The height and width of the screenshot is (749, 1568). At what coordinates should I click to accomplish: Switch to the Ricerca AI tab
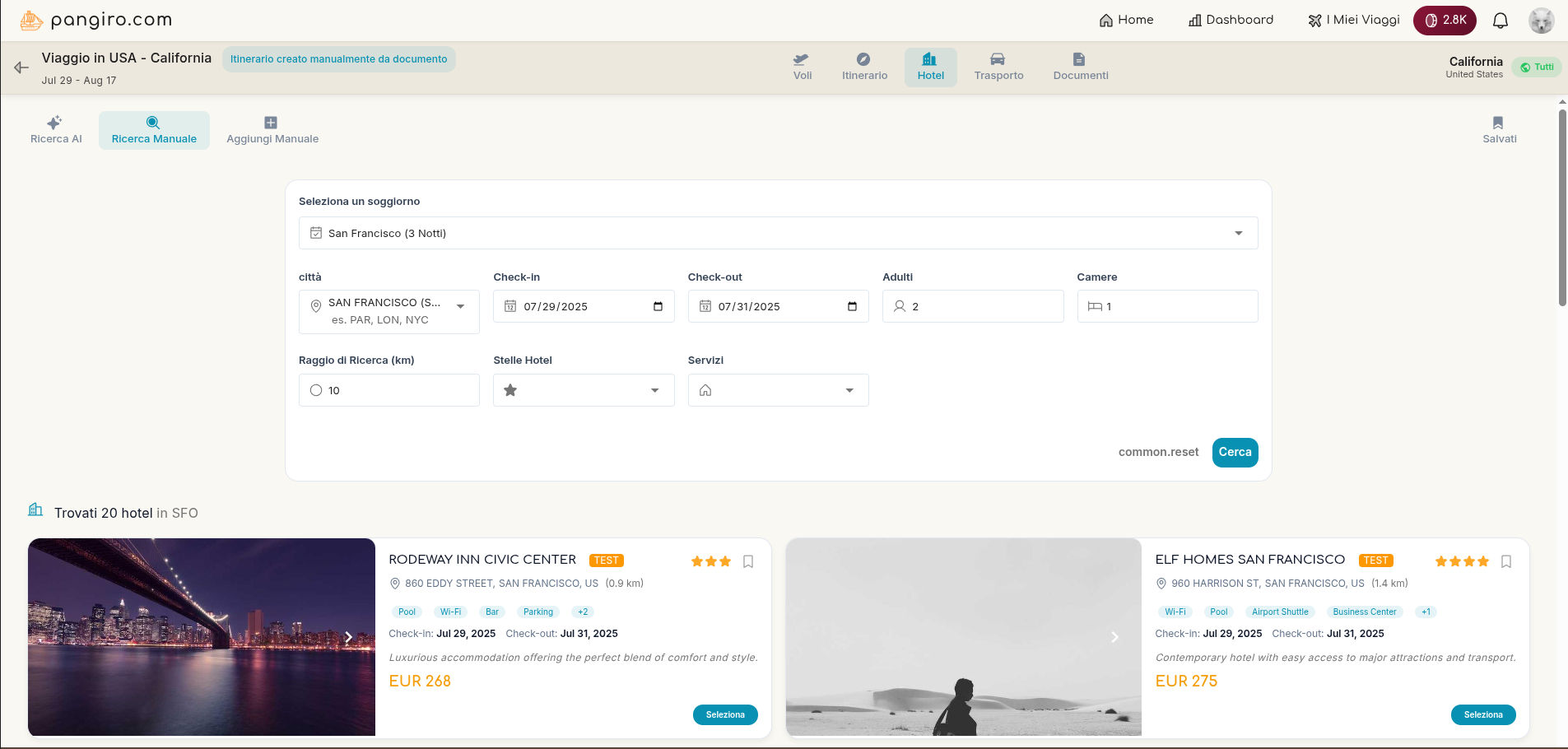click(x=55, y=130)
